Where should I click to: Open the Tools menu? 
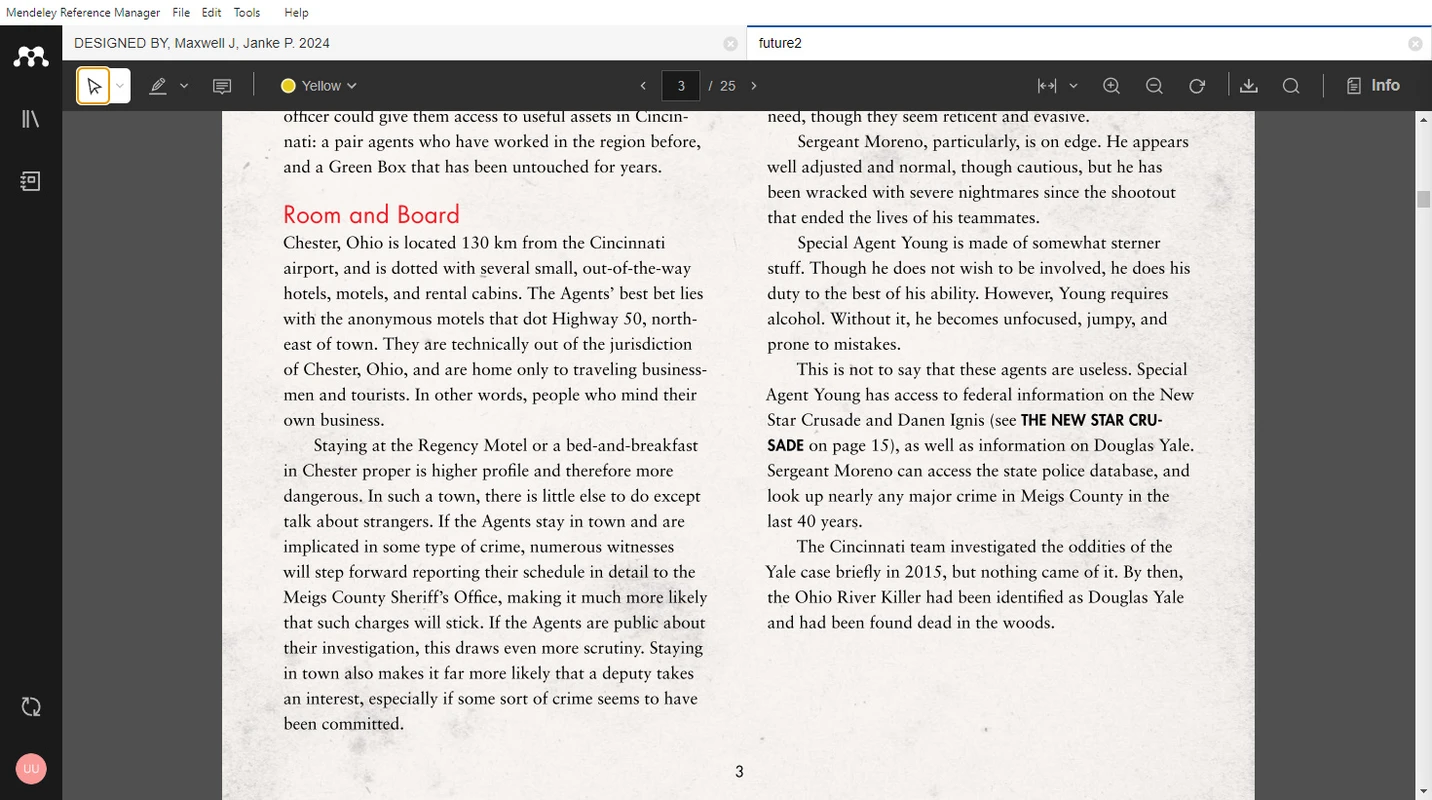click(x=247, y=12)
